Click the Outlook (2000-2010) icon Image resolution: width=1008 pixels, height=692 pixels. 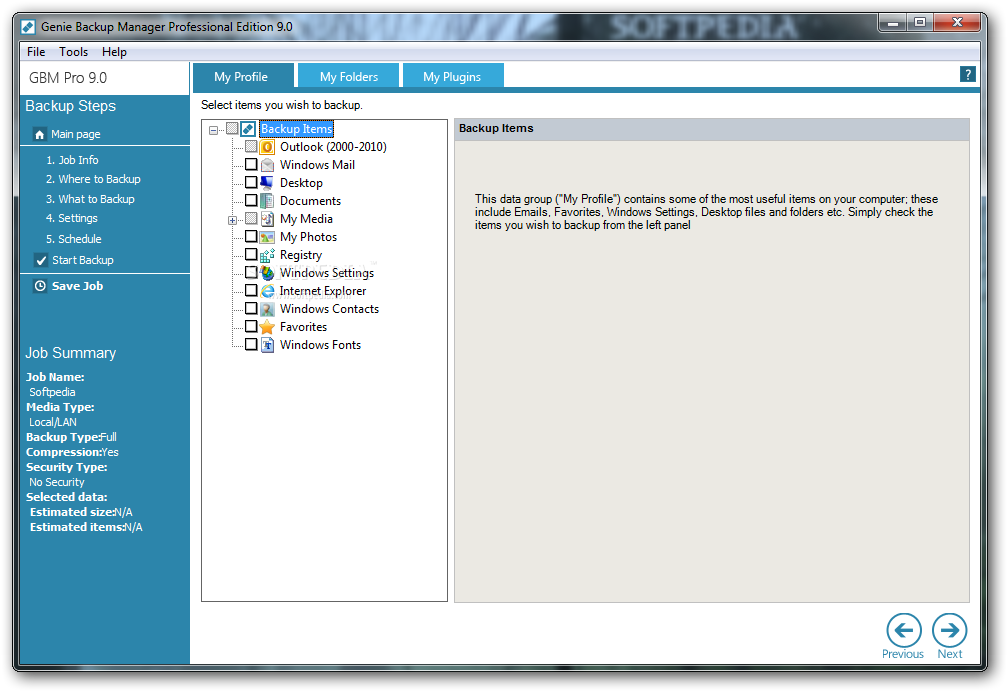(267, 147)
